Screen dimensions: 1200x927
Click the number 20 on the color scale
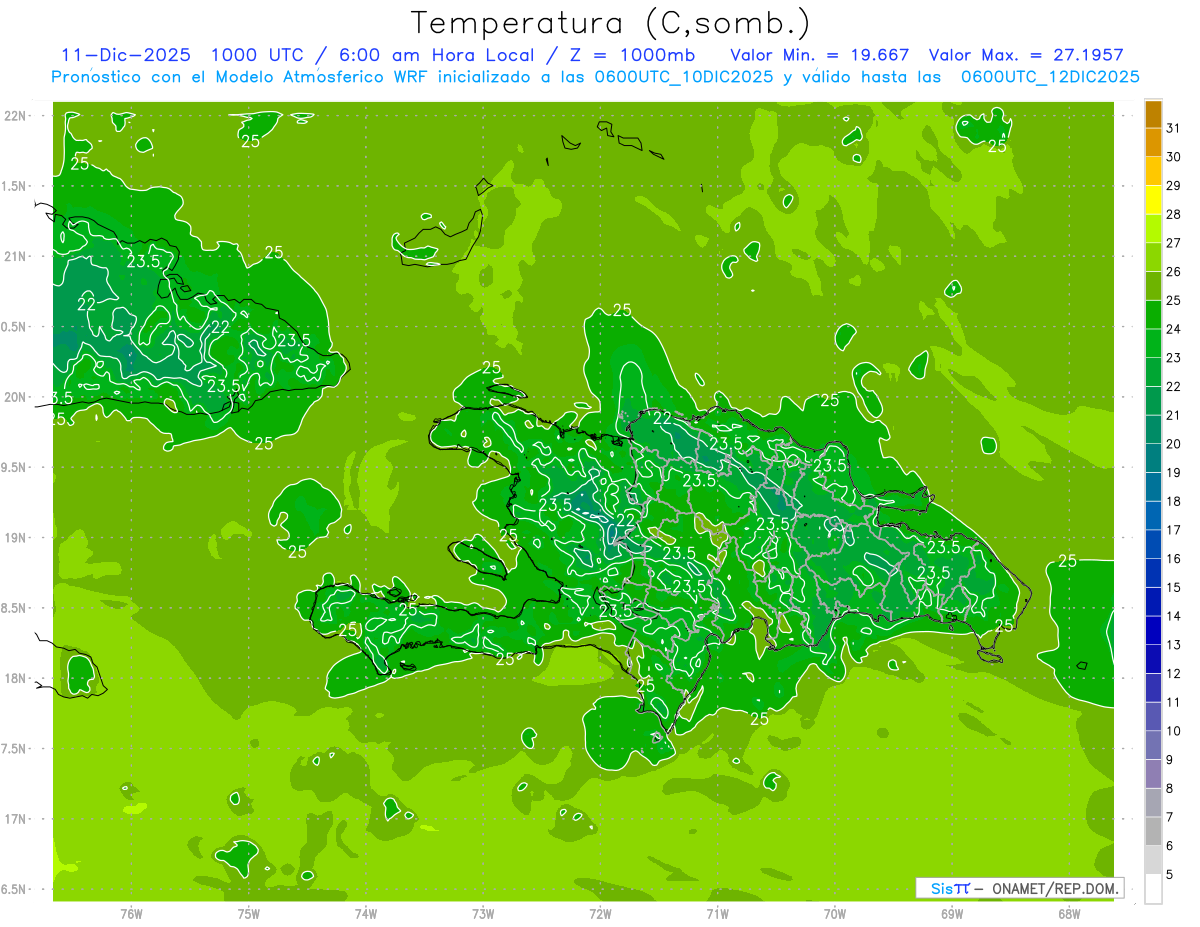click(x=1173, y=444)
